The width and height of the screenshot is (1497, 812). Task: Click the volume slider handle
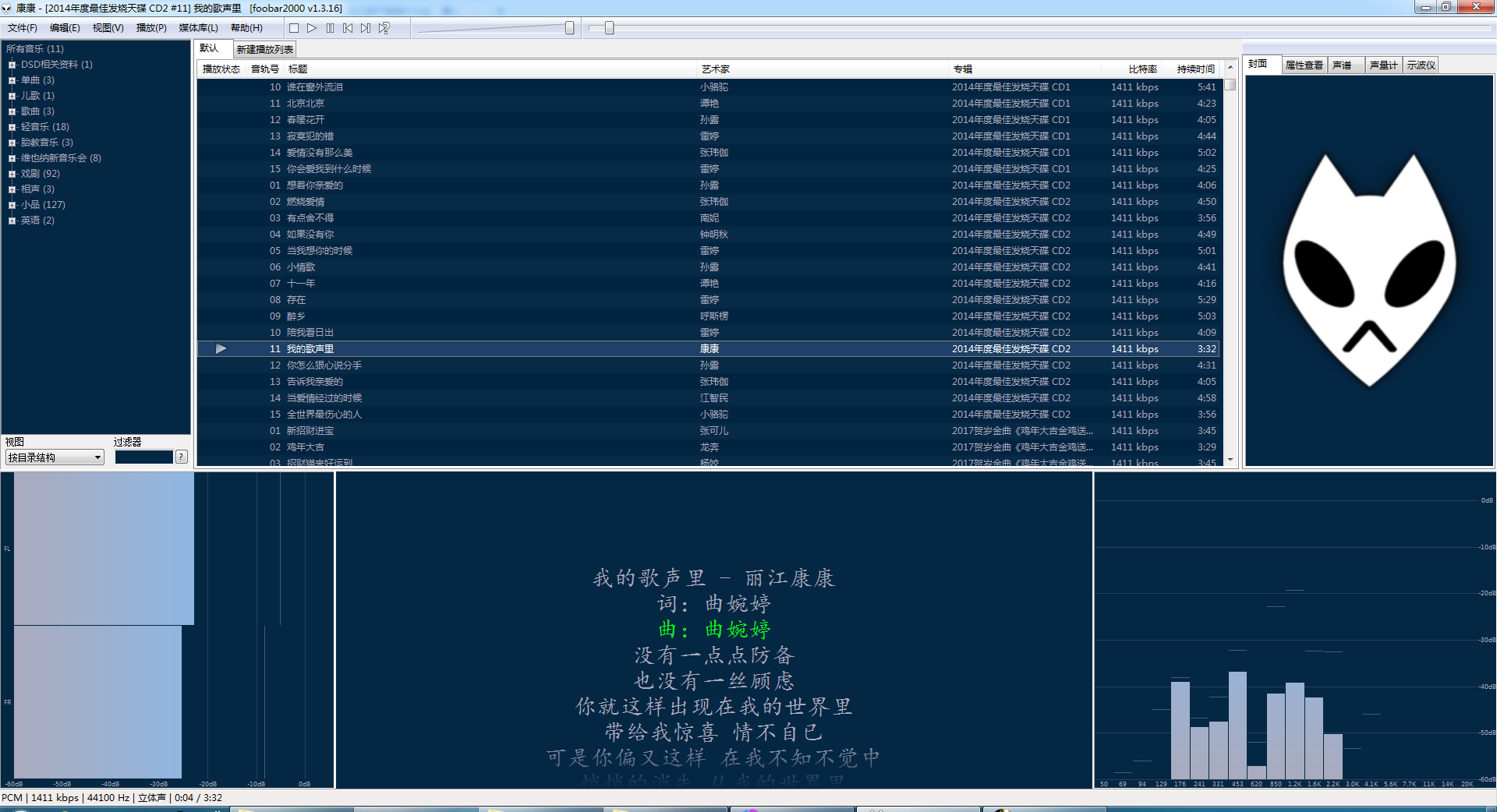[x=569, y=28]
